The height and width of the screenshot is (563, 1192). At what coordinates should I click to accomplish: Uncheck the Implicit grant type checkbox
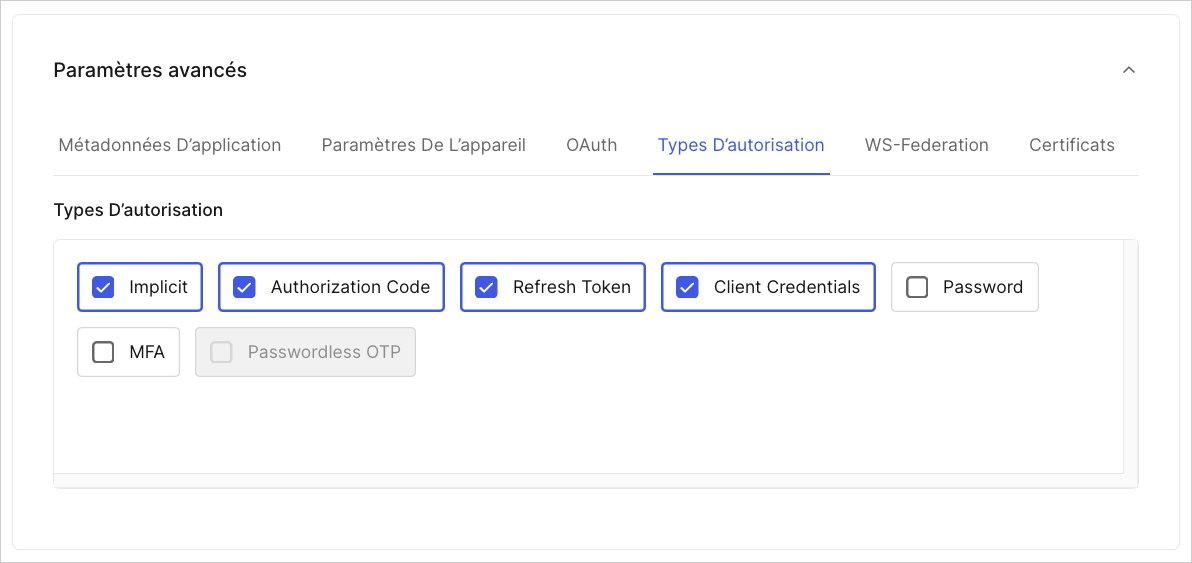pos(103,287)
